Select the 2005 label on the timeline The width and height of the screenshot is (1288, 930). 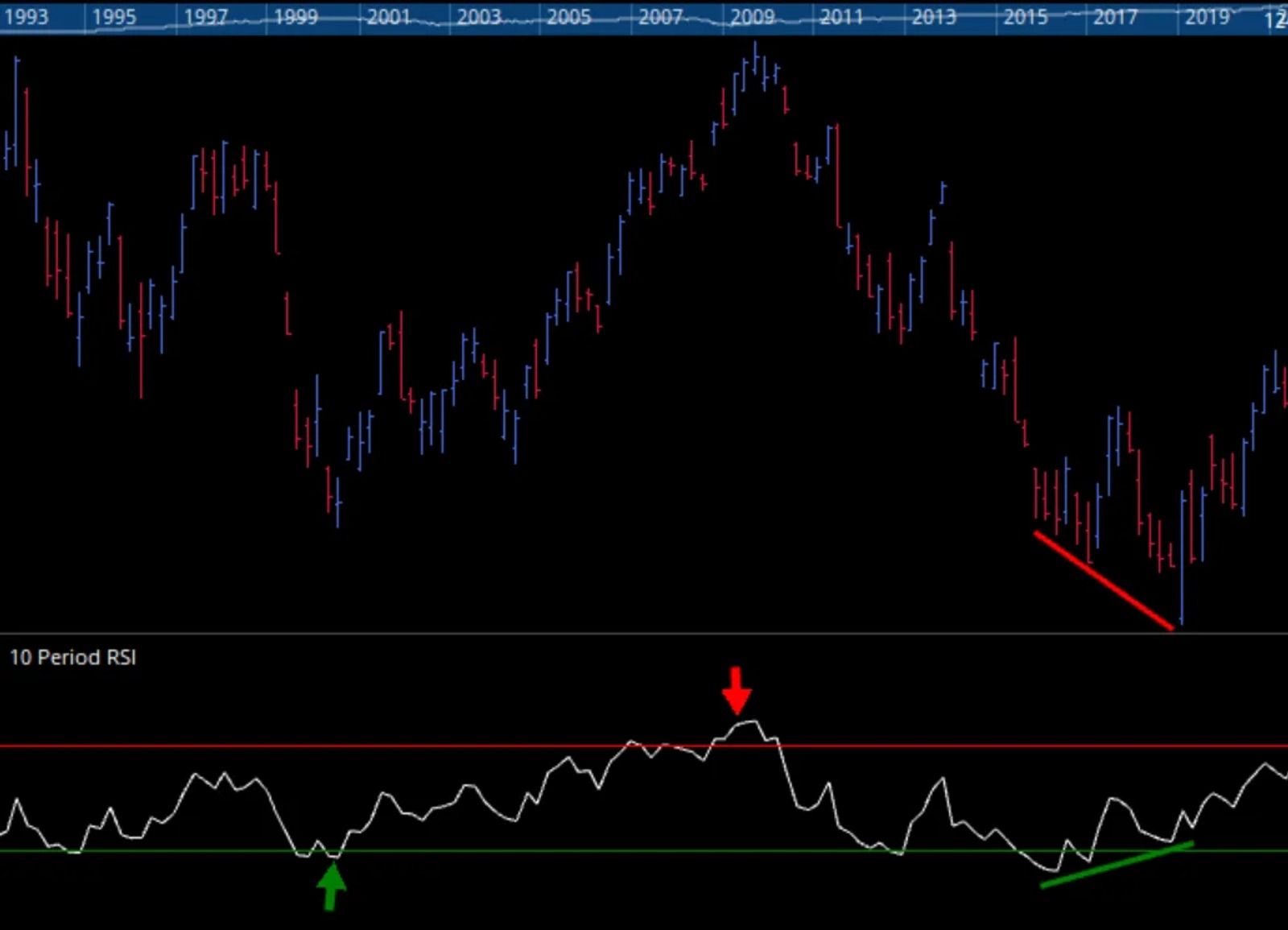[569, 17]
